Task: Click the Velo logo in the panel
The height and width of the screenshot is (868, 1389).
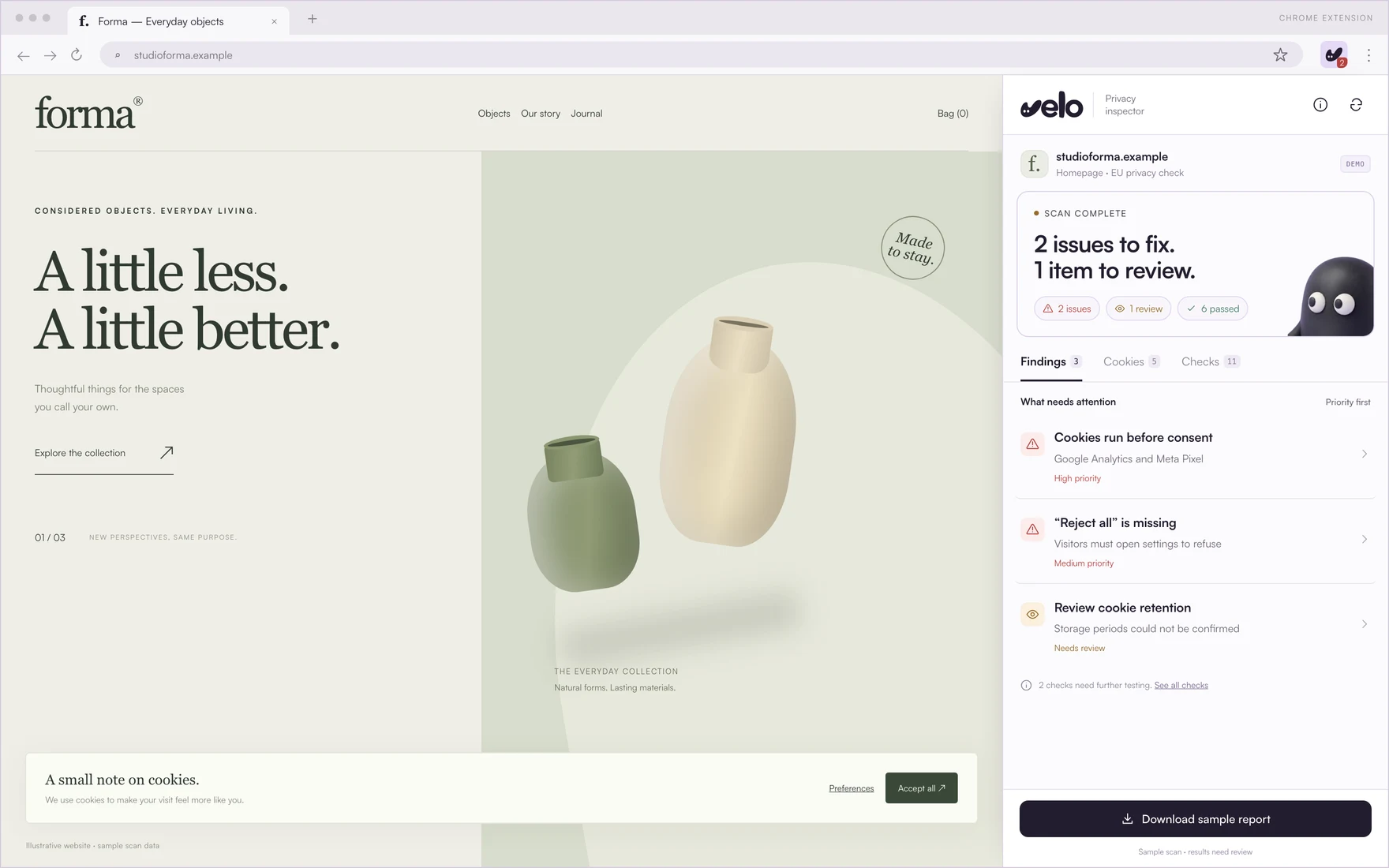Action: coord(1052,105)
